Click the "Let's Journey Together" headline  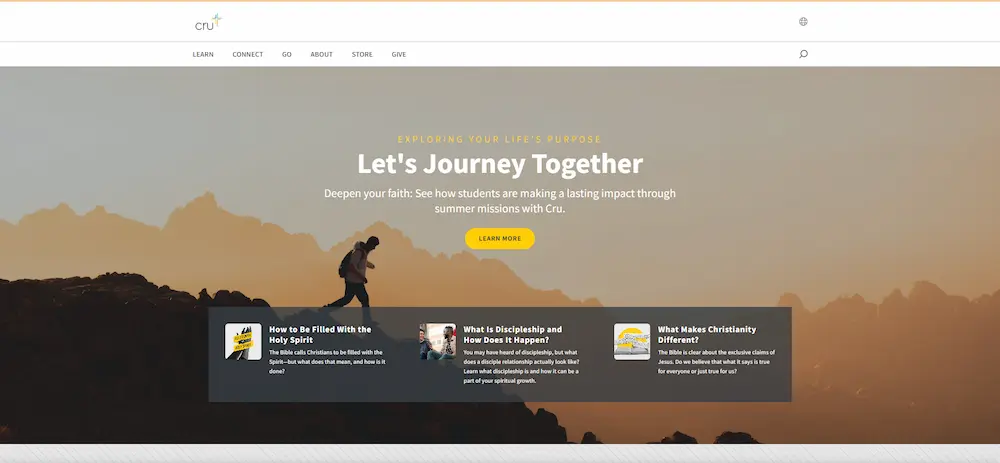pos(500,164)
